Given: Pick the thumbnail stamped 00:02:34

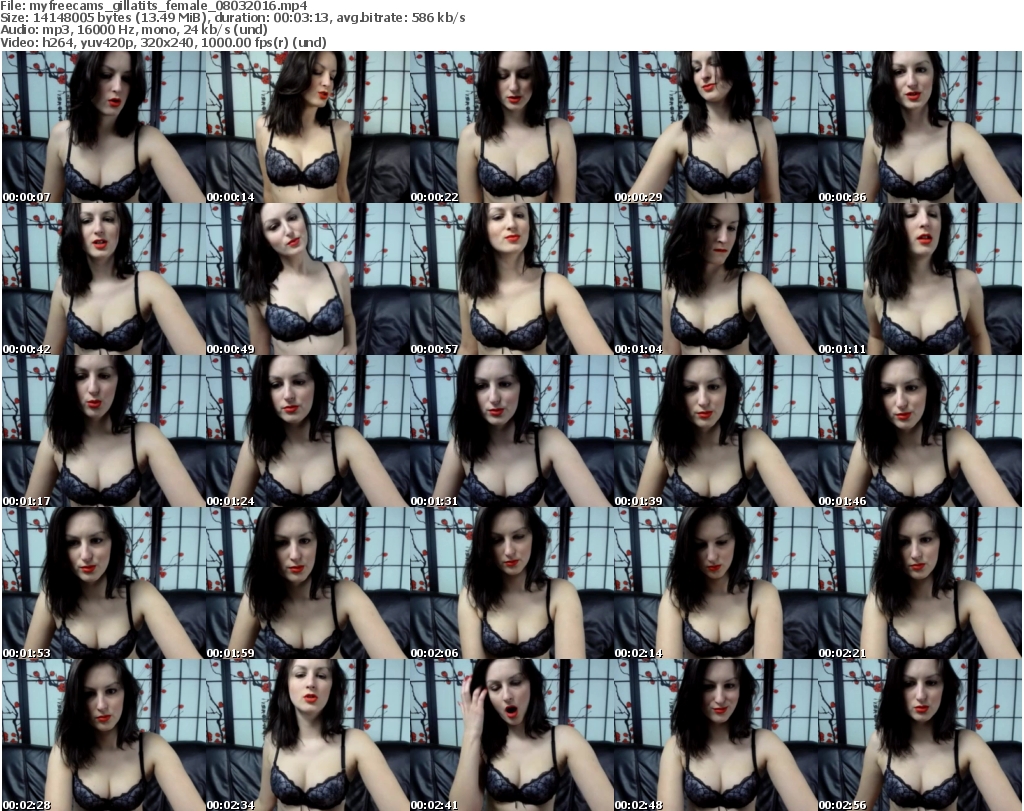Looking at the screenshot, I should coord(308,735).
